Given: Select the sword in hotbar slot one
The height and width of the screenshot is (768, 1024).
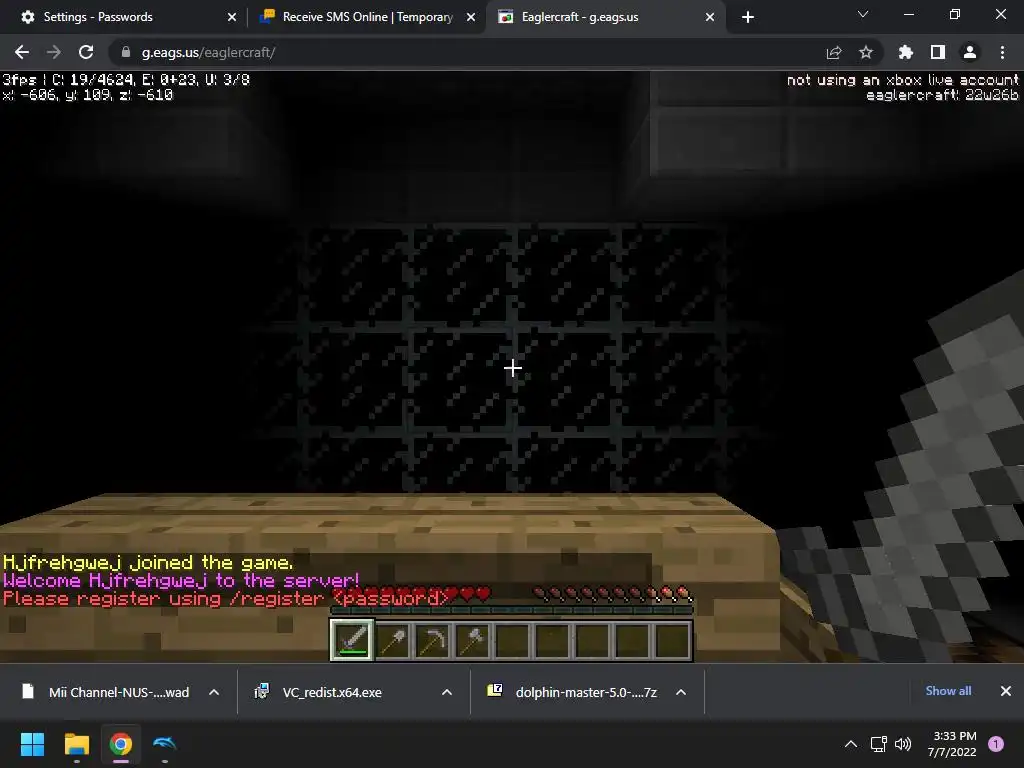Looking at the screenshot, I should coord(352,640).
